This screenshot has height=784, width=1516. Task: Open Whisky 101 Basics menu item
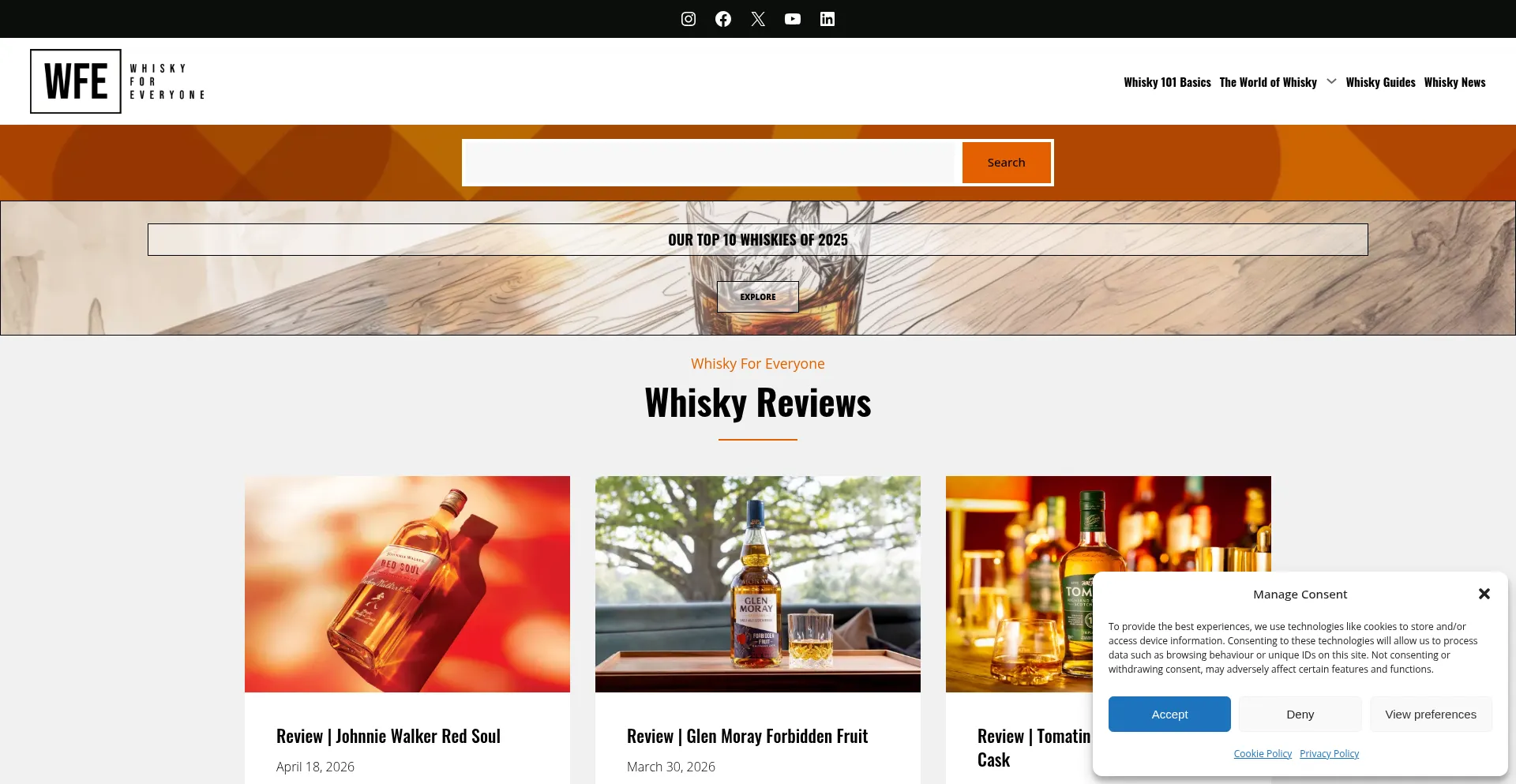[1167, 82]
